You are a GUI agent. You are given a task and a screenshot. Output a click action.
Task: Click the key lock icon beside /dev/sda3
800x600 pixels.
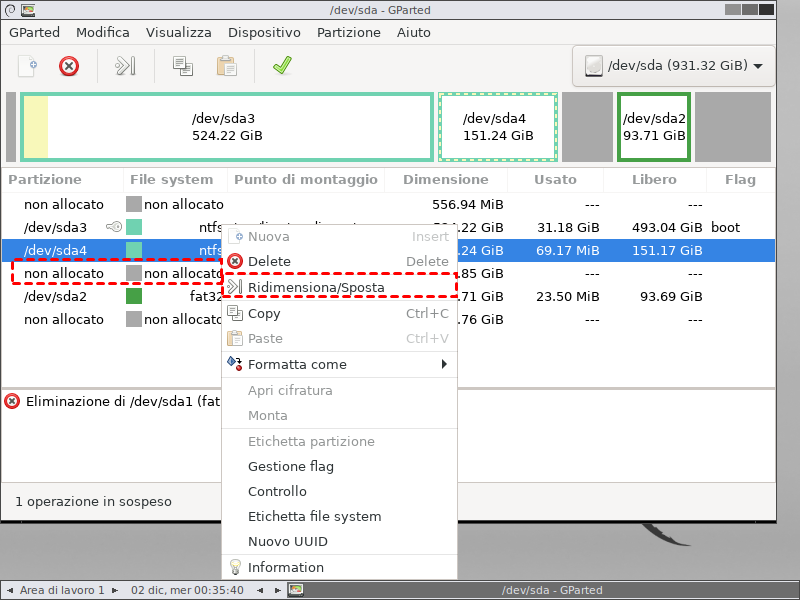click(x=114, y=227)
